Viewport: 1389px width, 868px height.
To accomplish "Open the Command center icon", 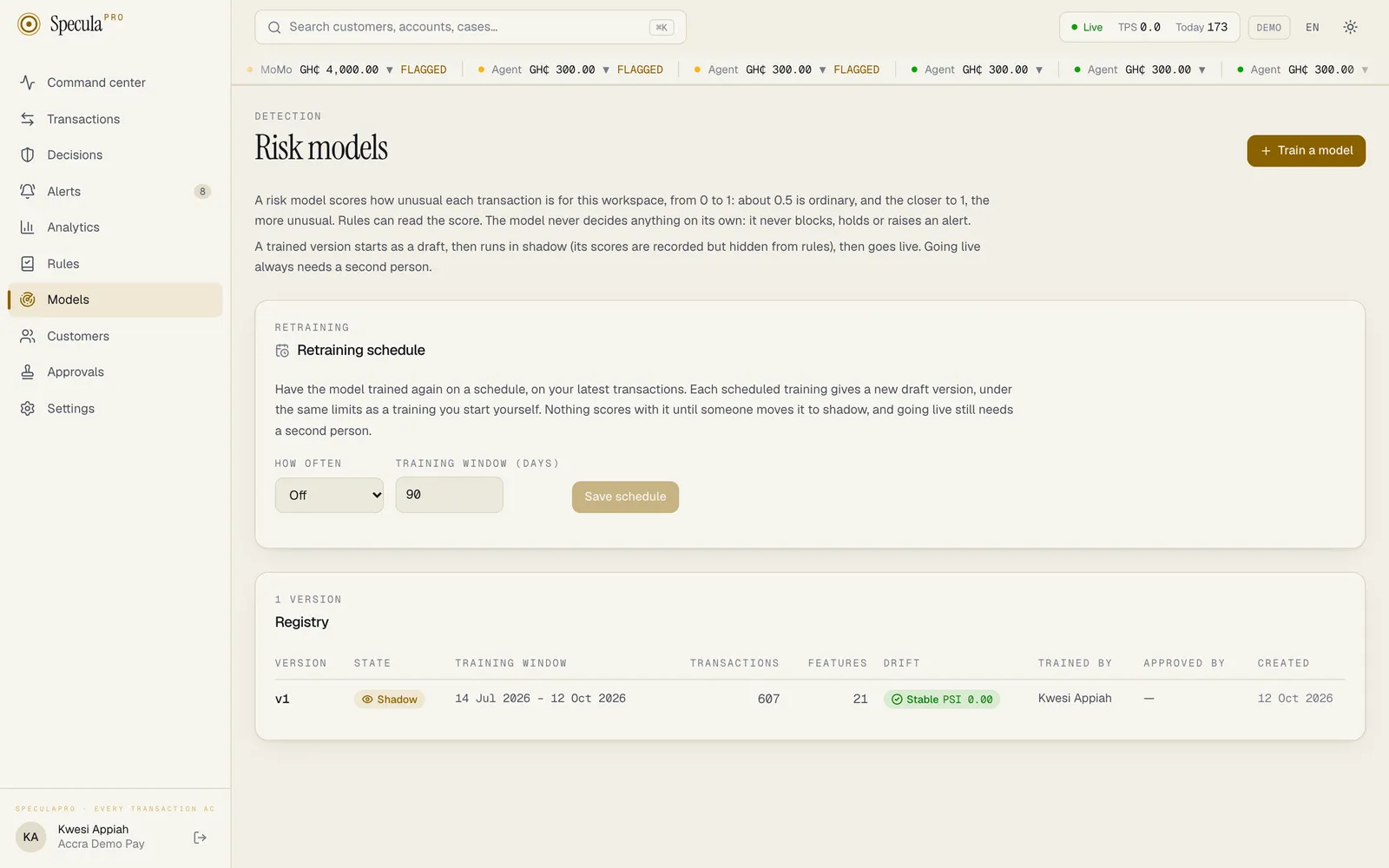I will [28, 82].
